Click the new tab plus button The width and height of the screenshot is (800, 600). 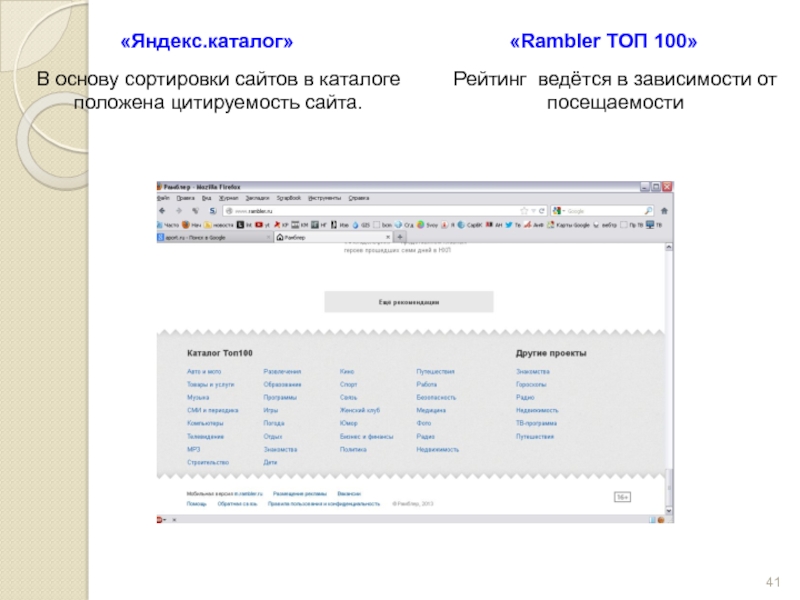[400, 237]
